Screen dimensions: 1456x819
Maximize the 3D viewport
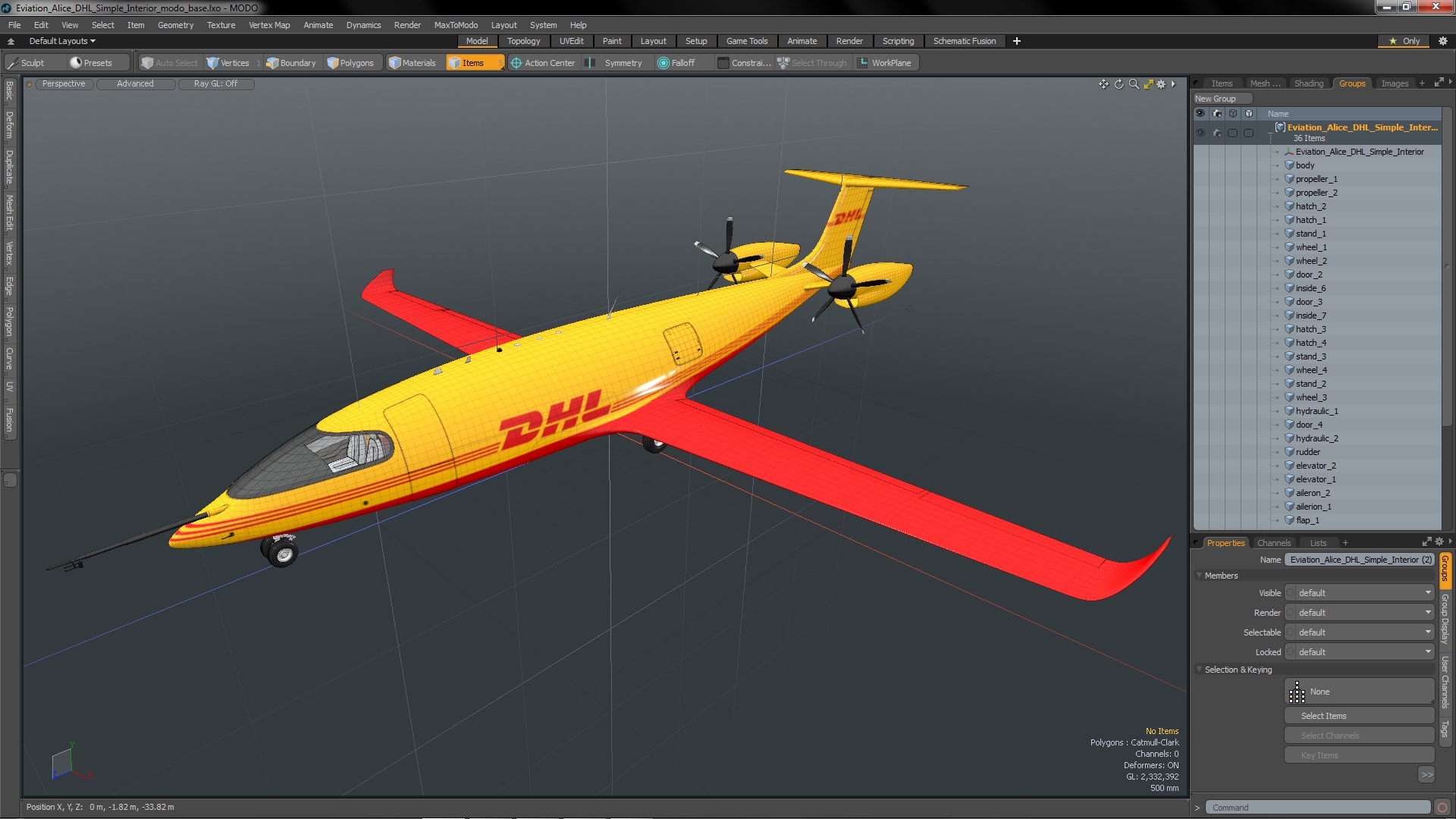[x=1148, y=84]
